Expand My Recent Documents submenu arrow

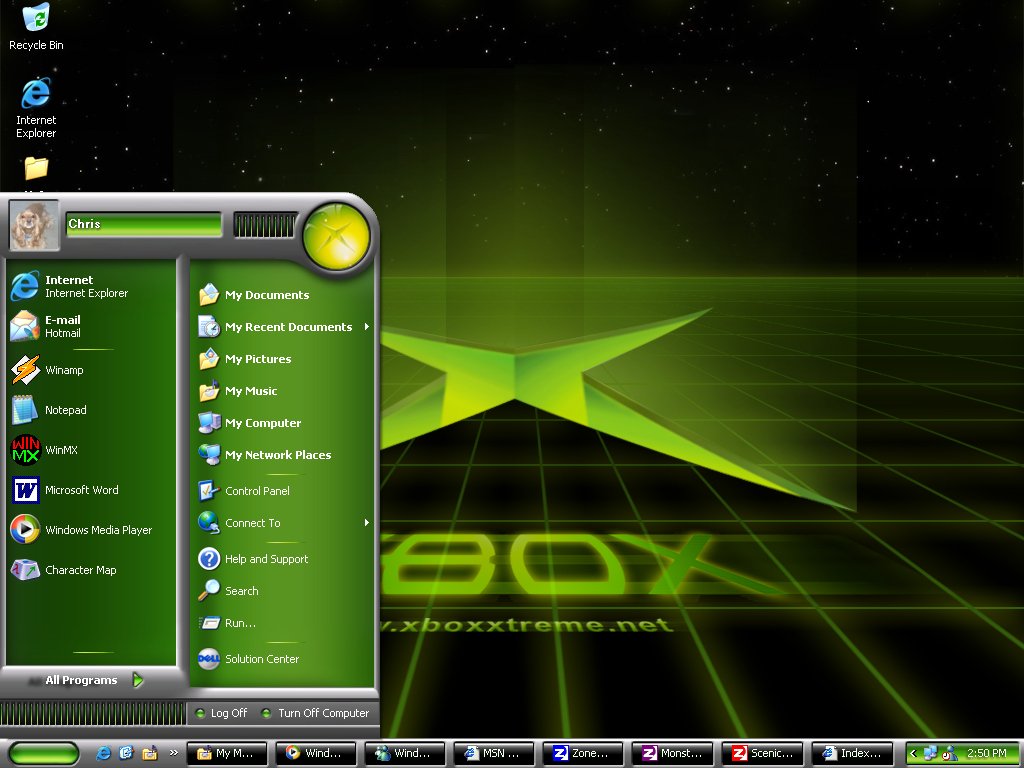pyautogui.click(x=367, y=327)
